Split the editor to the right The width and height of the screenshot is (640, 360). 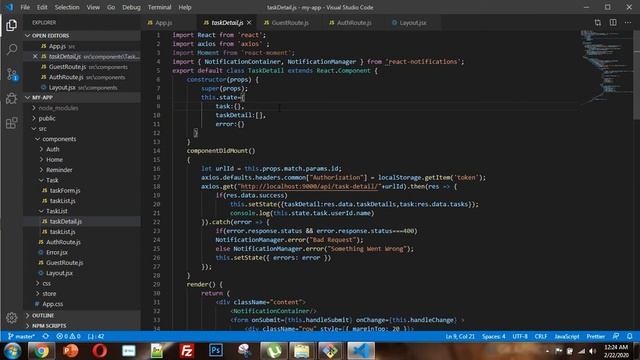[613, 23]
